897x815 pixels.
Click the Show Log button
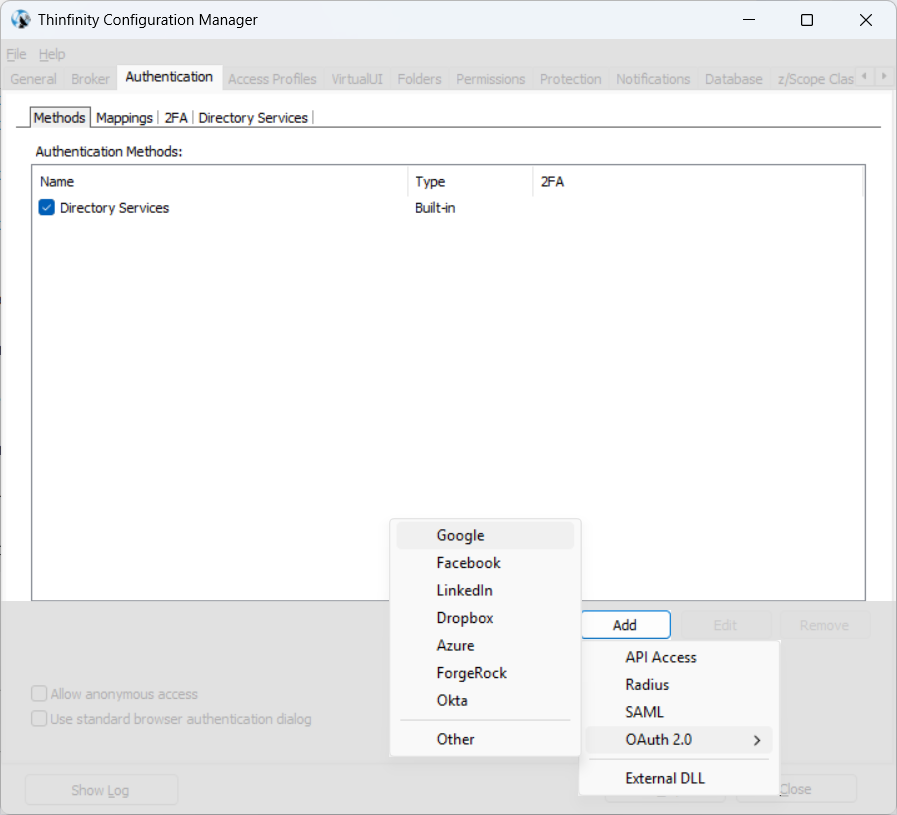coord(101,790)
